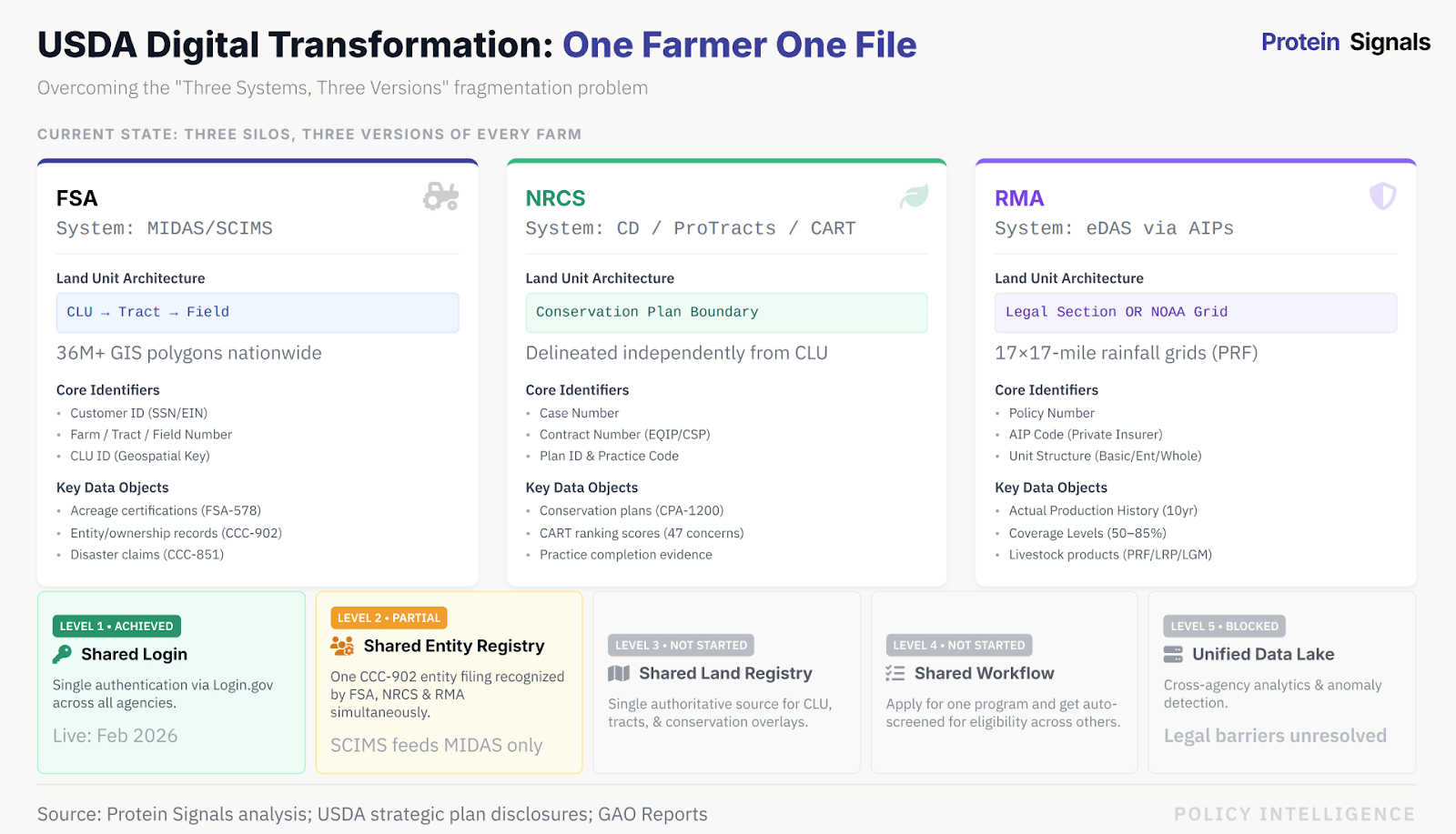Click the Level 3 Not Started badge
Viewport: 1456px width, 834px height.
pyautogui.click(x=681, y=645)
